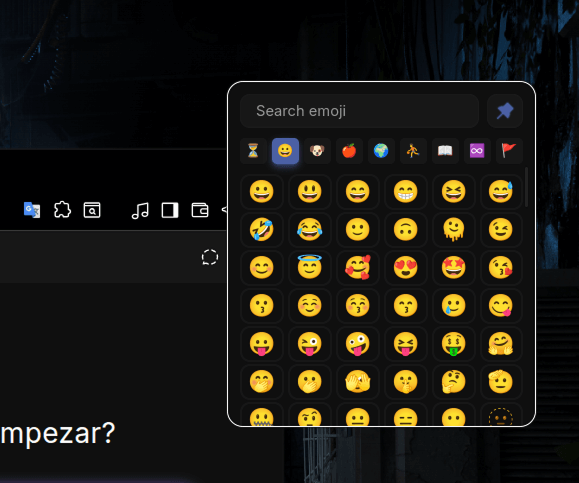This screenshot has height=483, width=579.
Task: Pick the face blowing a kiss emoji
Action: click(x=501, y=267)
